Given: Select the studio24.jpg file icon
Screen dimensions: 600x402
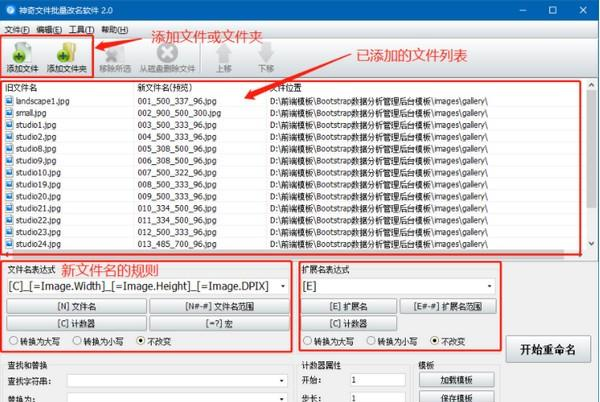Looking at the screenshot, I should point(9,244).
